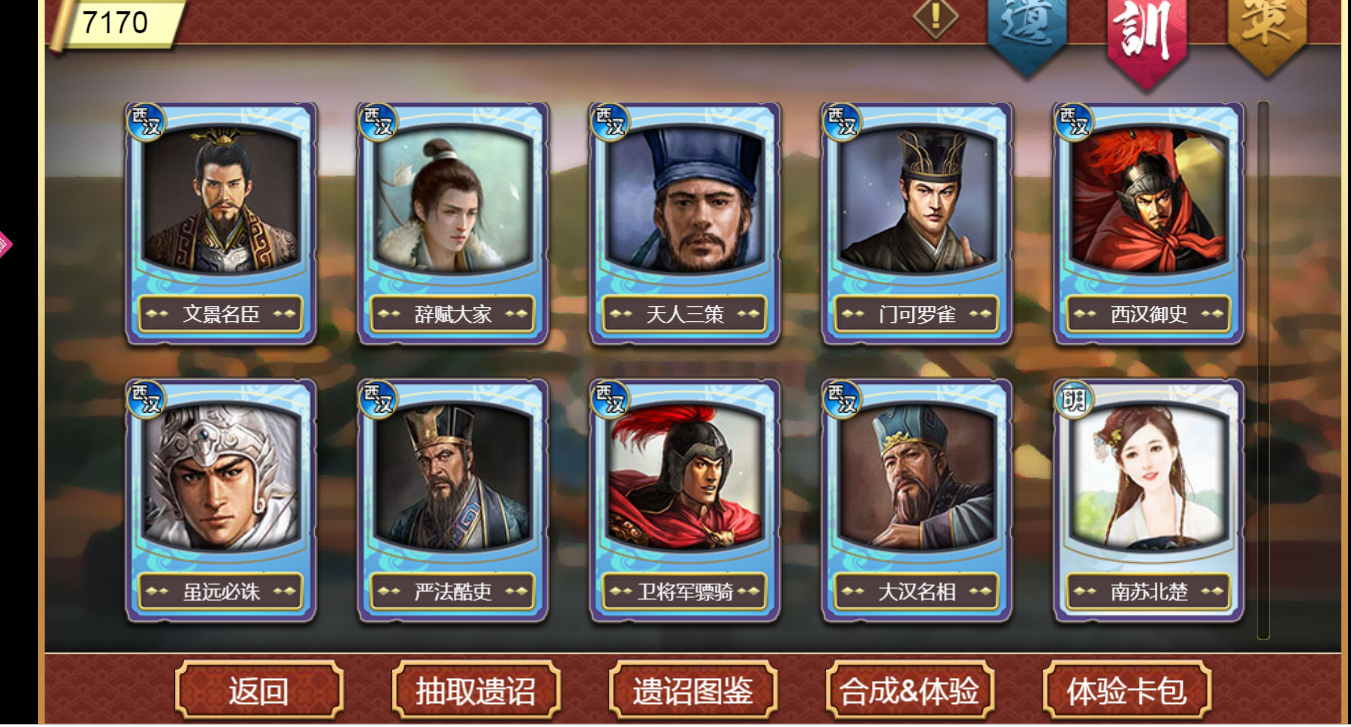Viewport: 1351px width, 727px height.
Task: Select the 辞赋大家 card portrait
Action: (453, 223)
